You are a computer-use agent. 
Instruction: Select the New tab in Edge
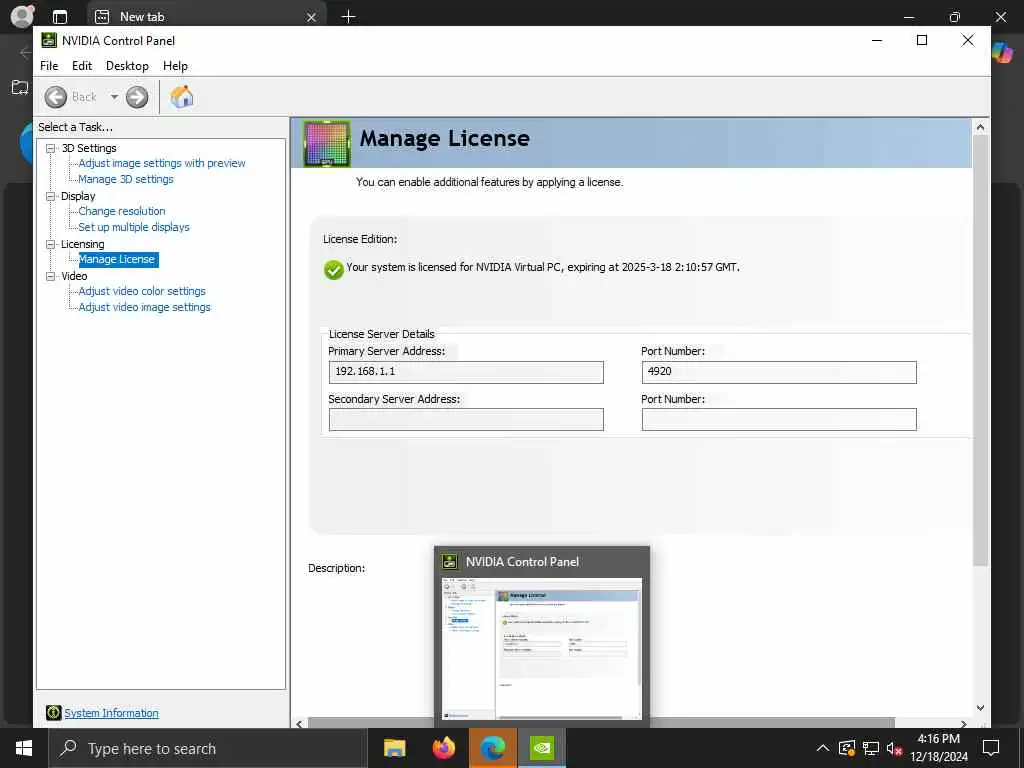206,16
